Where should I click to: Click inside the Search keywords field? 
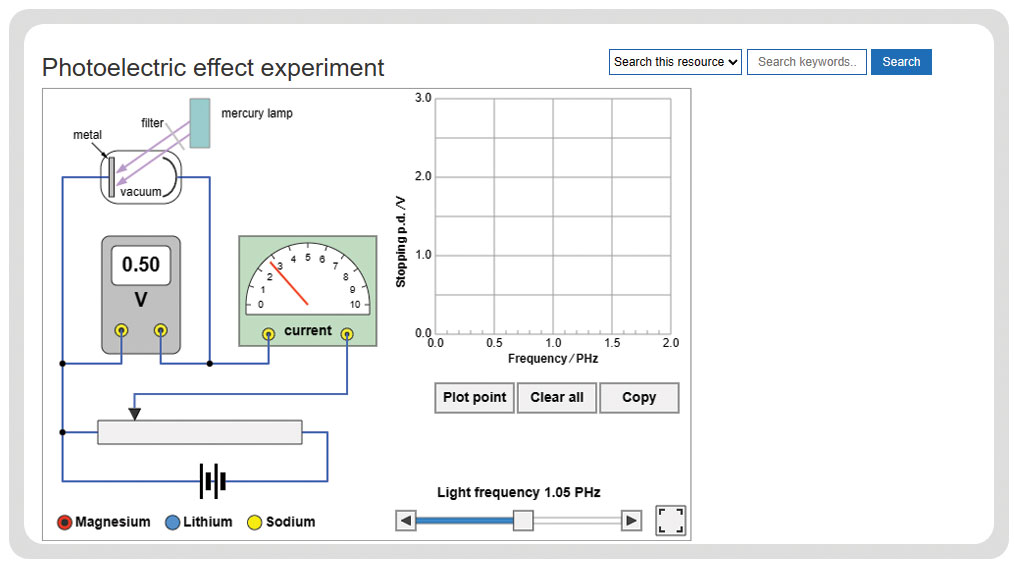click(x=807, y=62)
